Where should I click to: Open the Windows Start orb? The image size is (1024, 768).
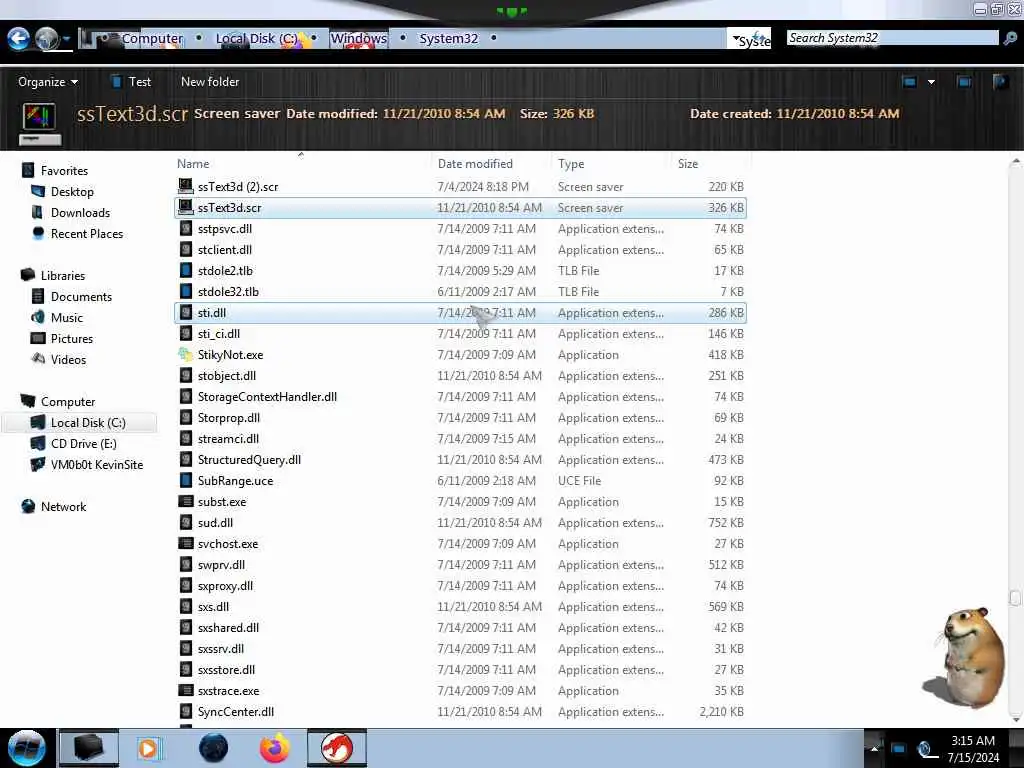point(27,748)
